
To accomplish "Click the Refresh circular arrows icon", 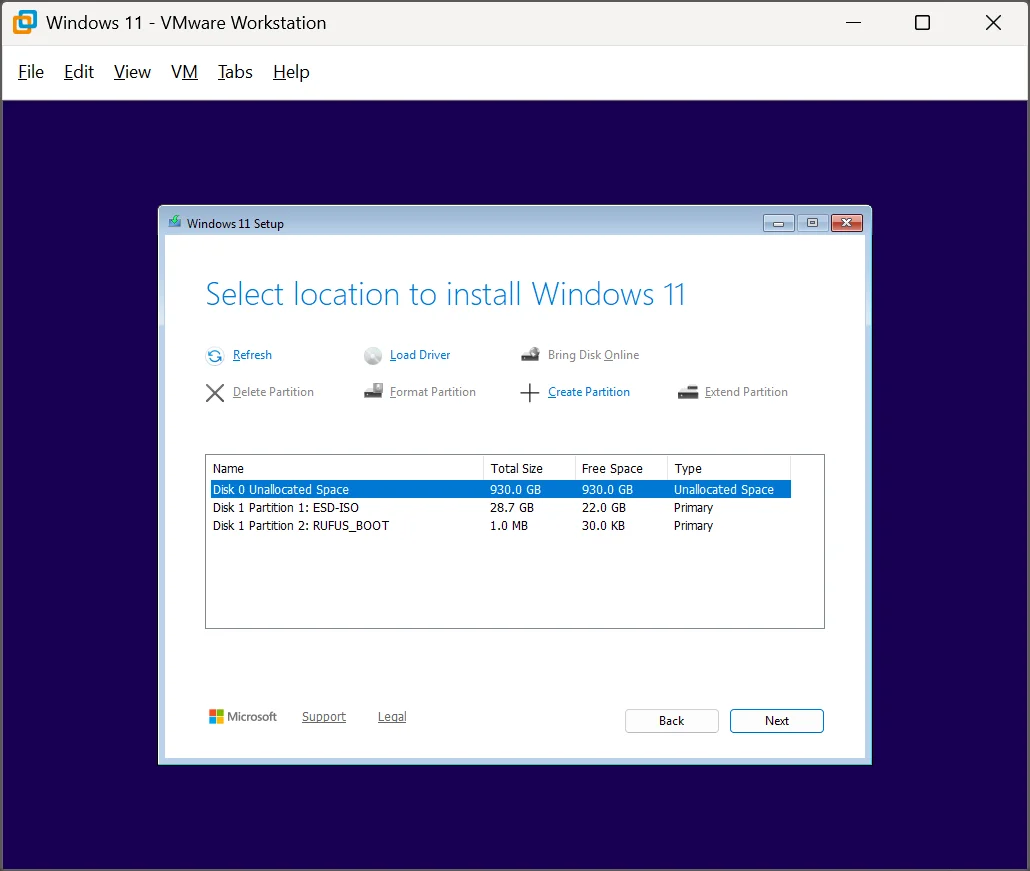I will coord(215,356).
